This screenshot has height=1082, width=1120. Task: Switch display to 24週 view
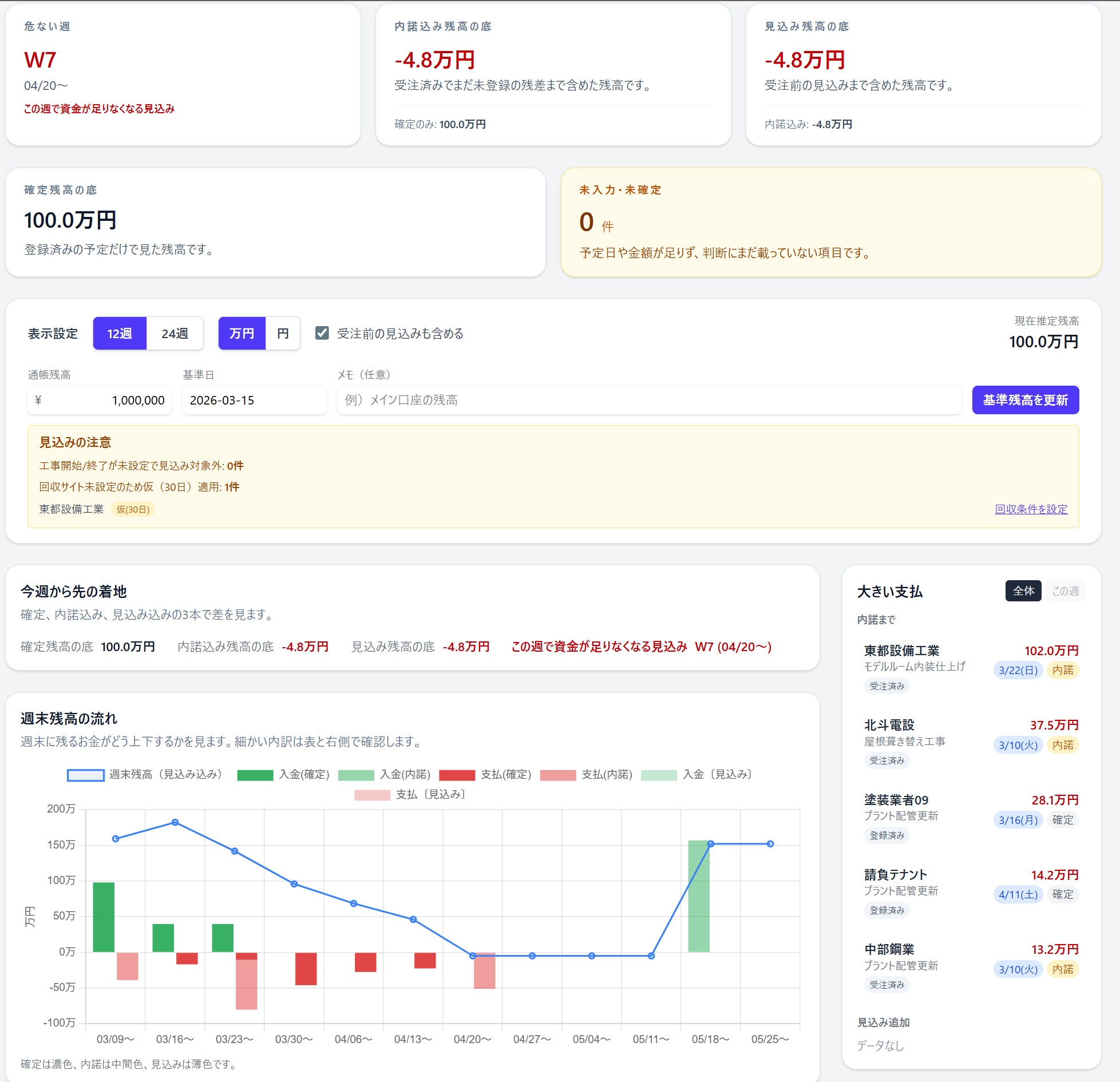click(175, 333)
